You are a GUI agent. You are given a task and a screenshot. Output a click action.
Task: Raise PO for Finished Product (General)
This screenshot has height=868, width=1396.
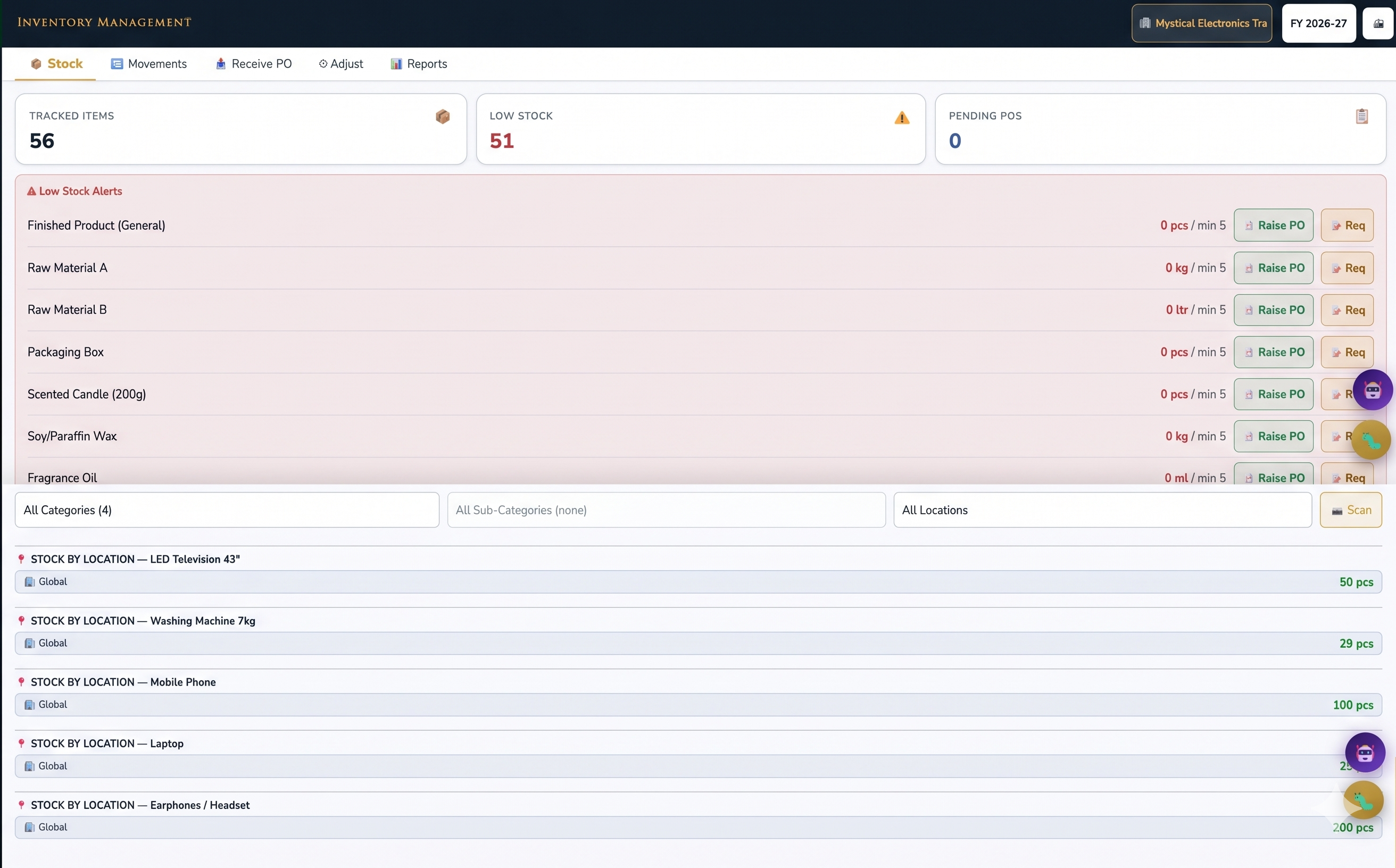[x=1273, y=225]
